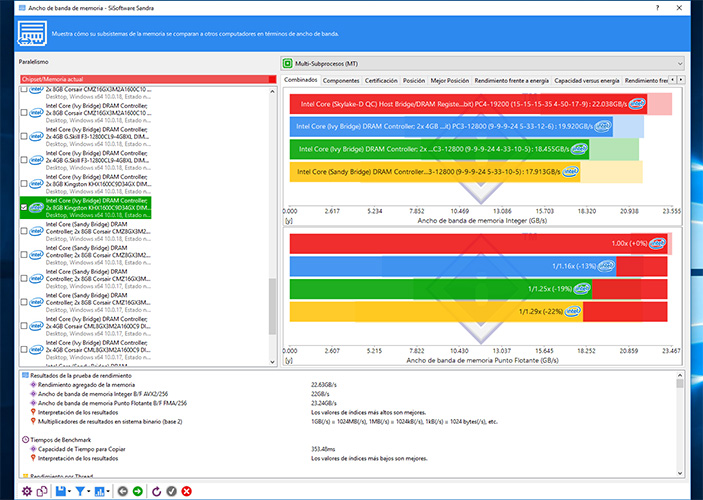
Task: Click the tab strip scroll-left arrow
Action: coord(673,80)
